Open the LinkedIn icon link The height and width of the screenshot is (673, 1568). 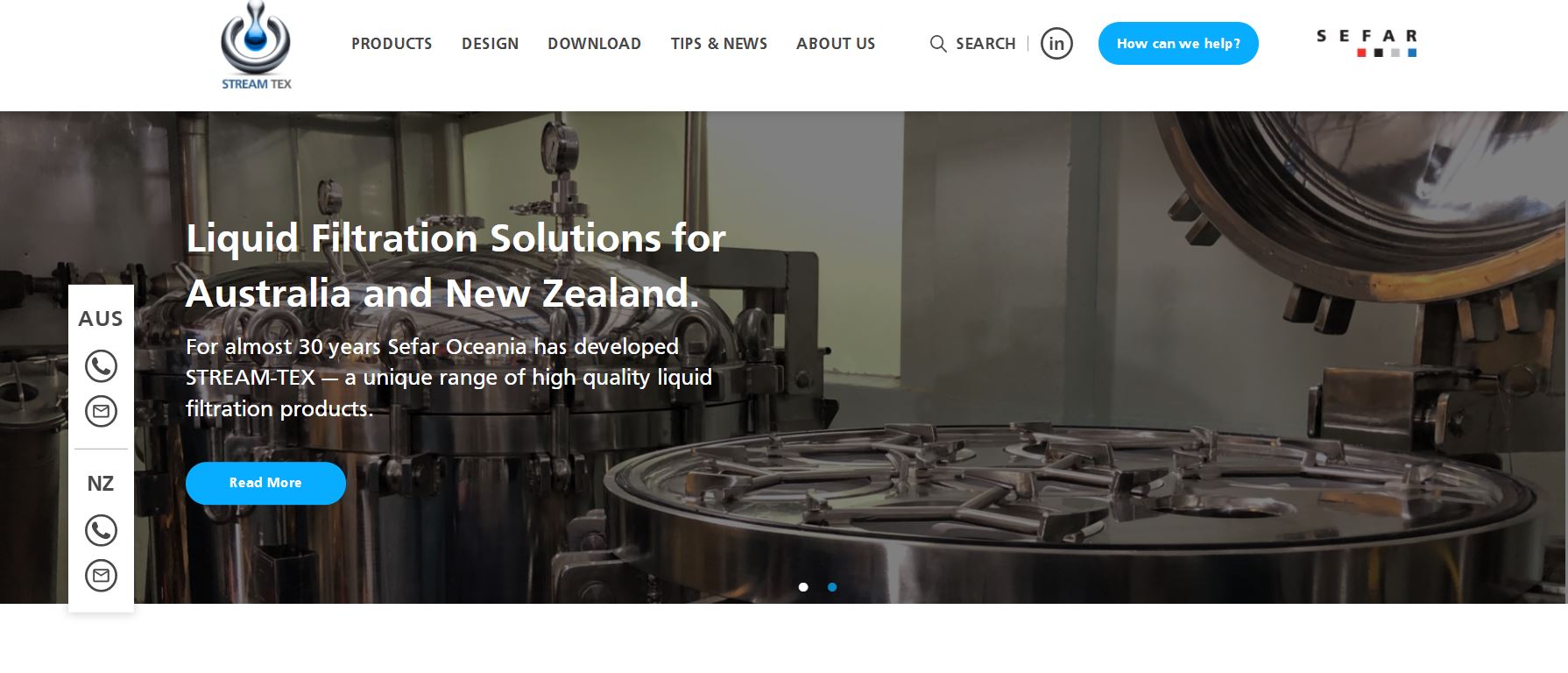1056,44
